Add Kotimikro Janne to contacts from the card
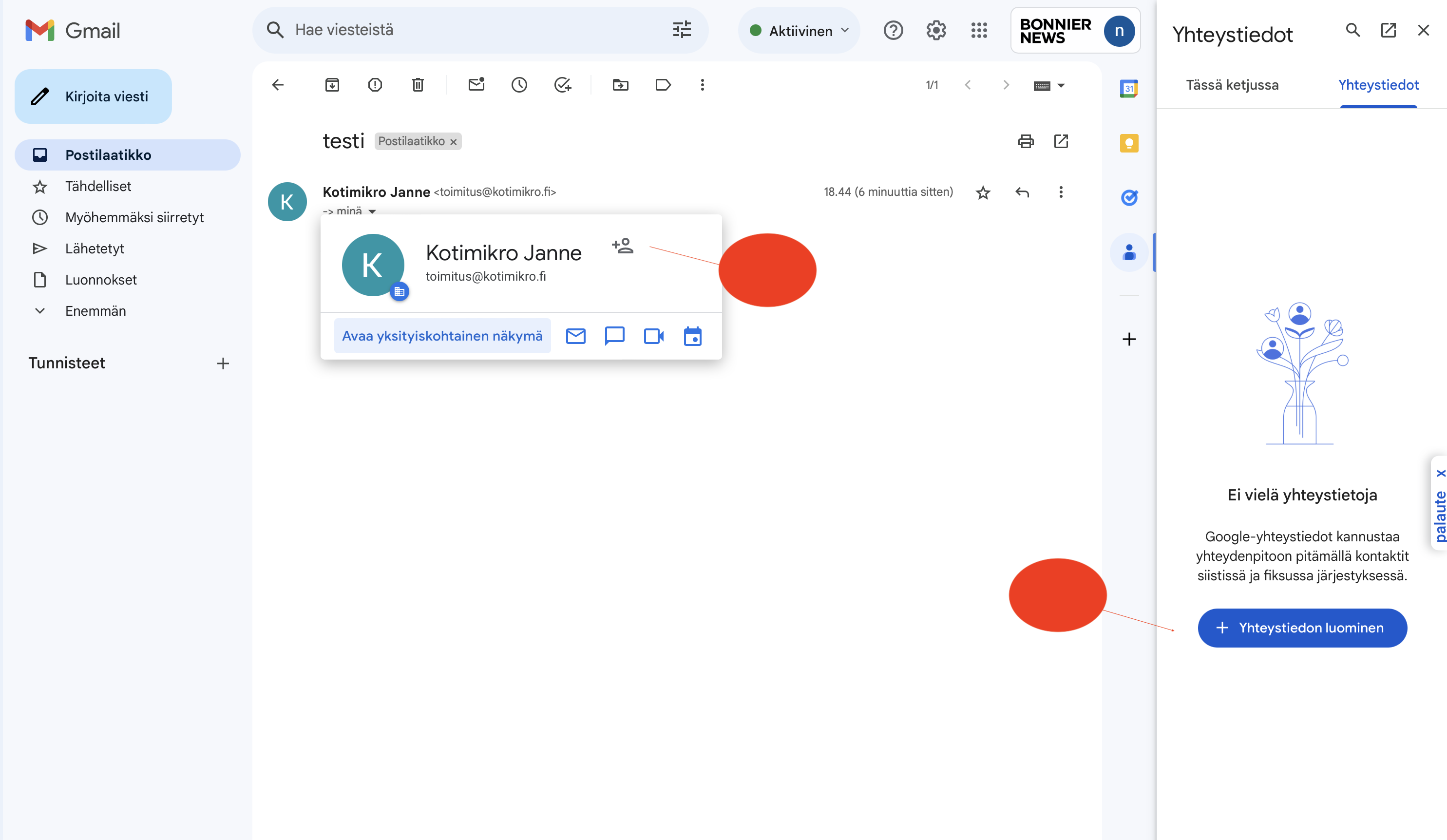 pyautogui.click(x=623, y=245)
